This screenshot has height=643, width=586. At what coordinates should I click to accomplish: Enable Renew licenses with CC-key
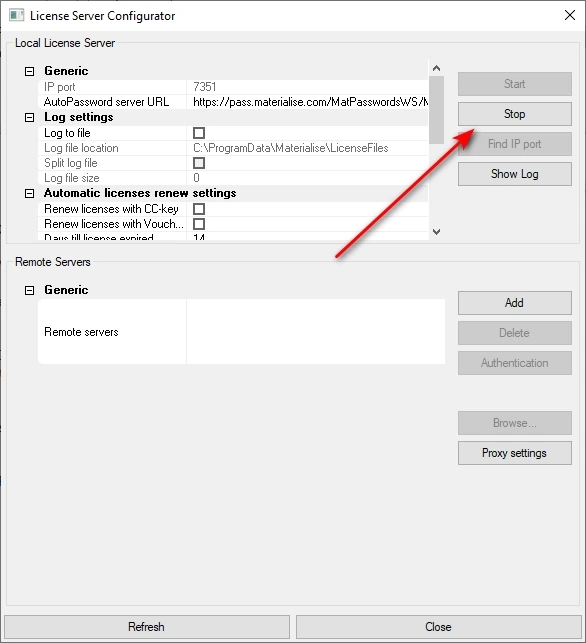point(199,209)
